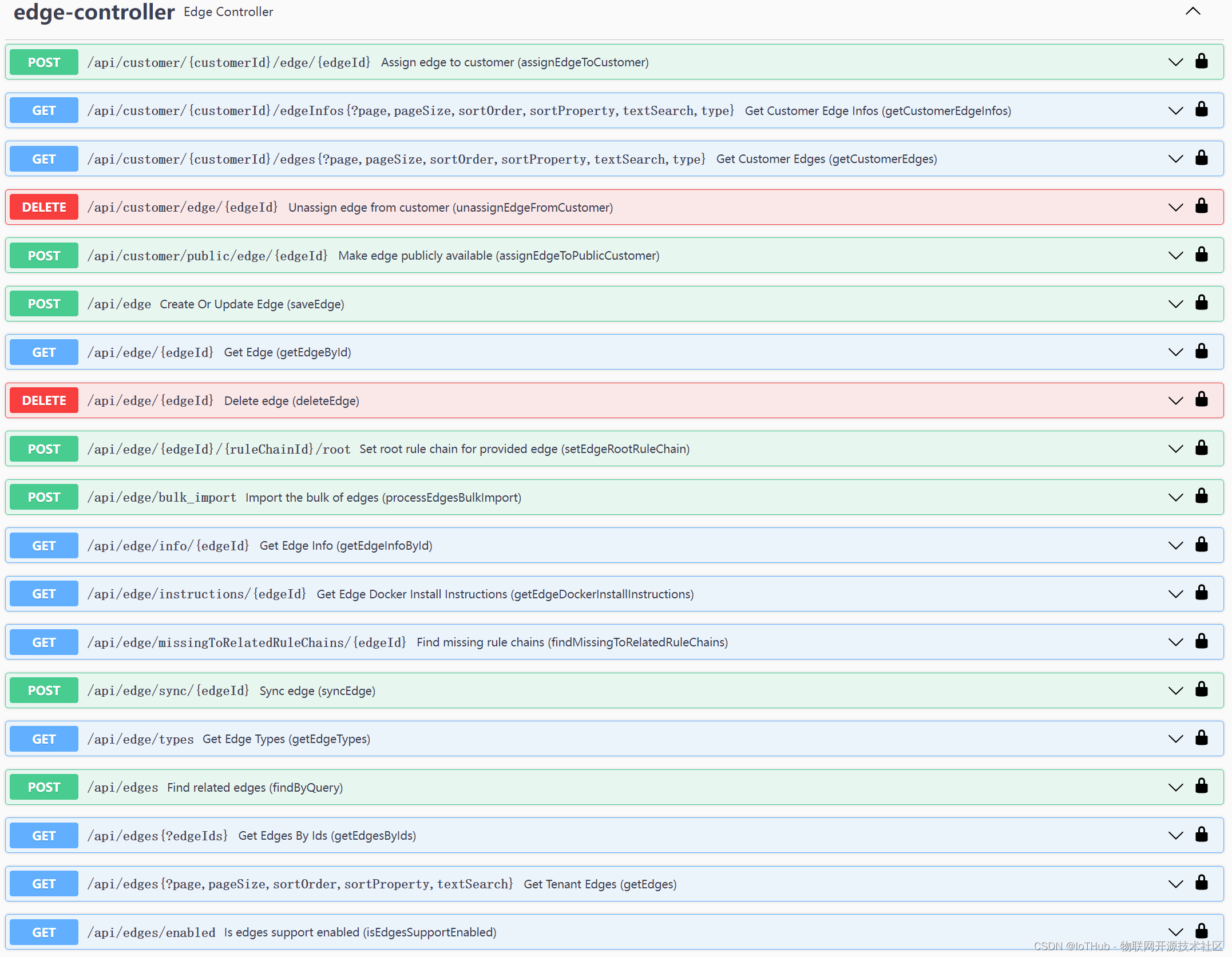1232x957 pixels.
Task: Expand chevron for Get Edge by Id
Action: 1175,352
